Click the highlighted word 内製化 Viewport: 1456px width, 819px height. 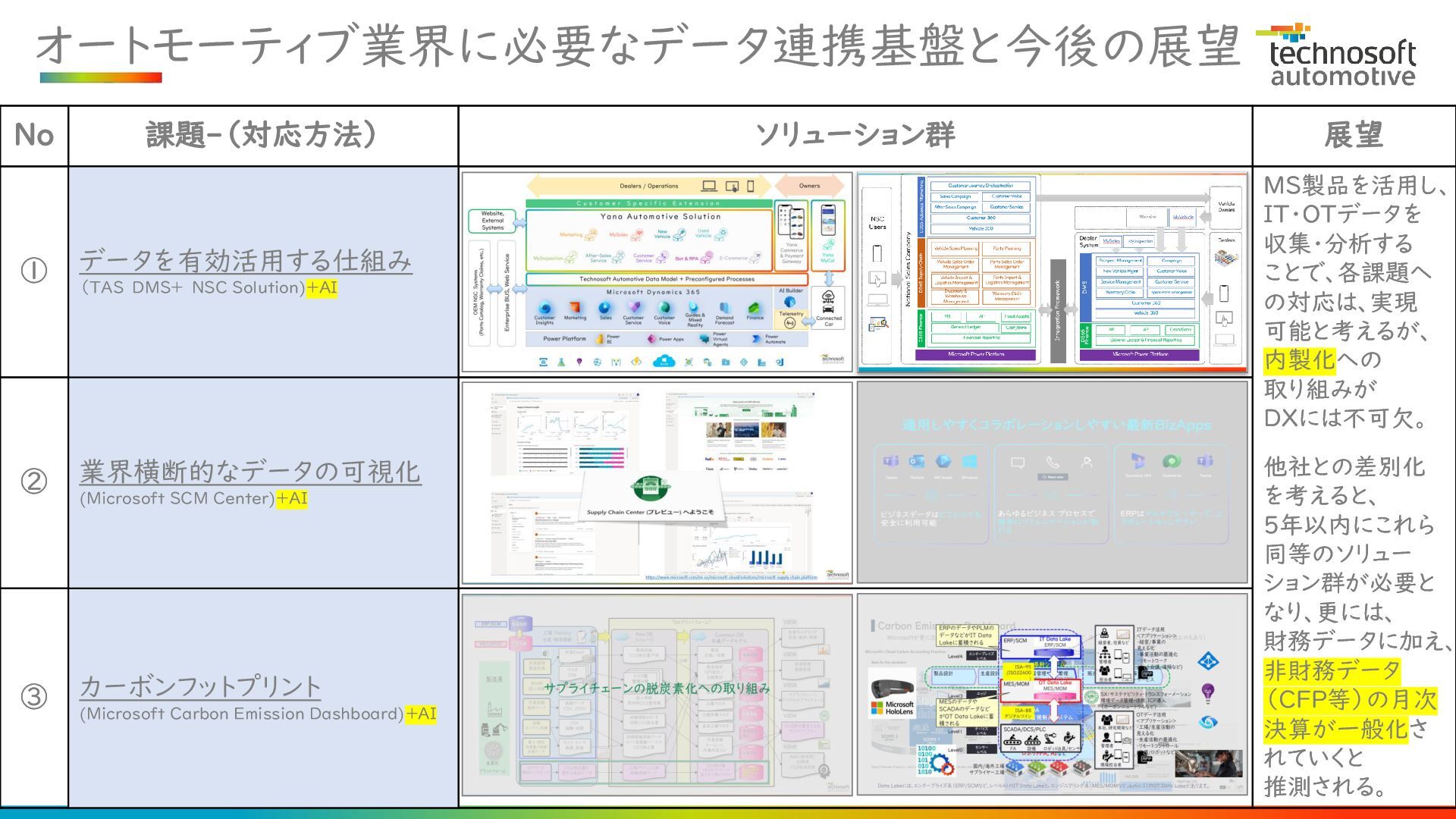point(1299,359)
